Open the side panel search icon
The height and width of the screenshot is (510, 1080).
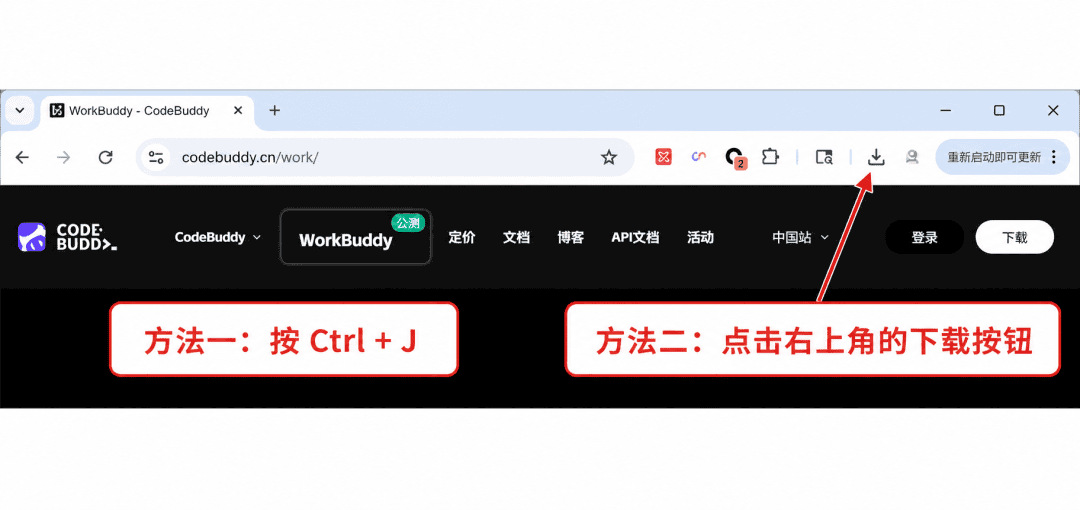tap(824, 157)
